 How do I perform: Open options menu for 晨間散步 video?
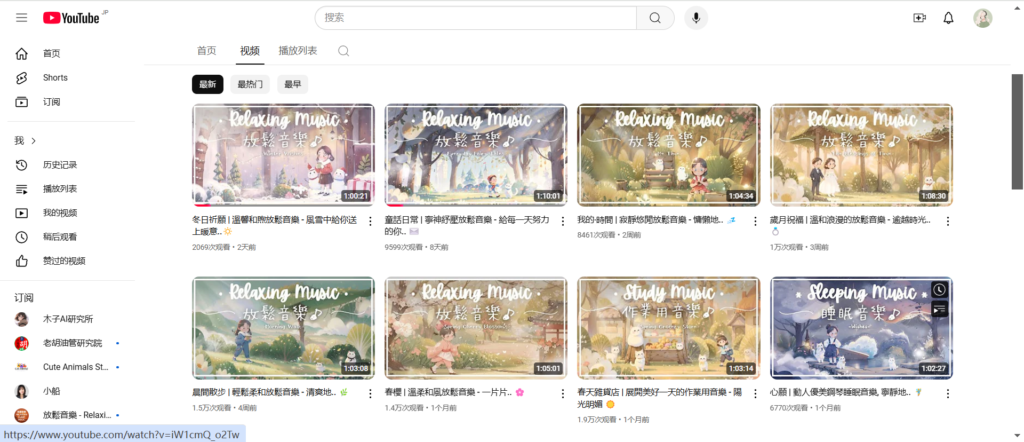[x=370, y=394]
